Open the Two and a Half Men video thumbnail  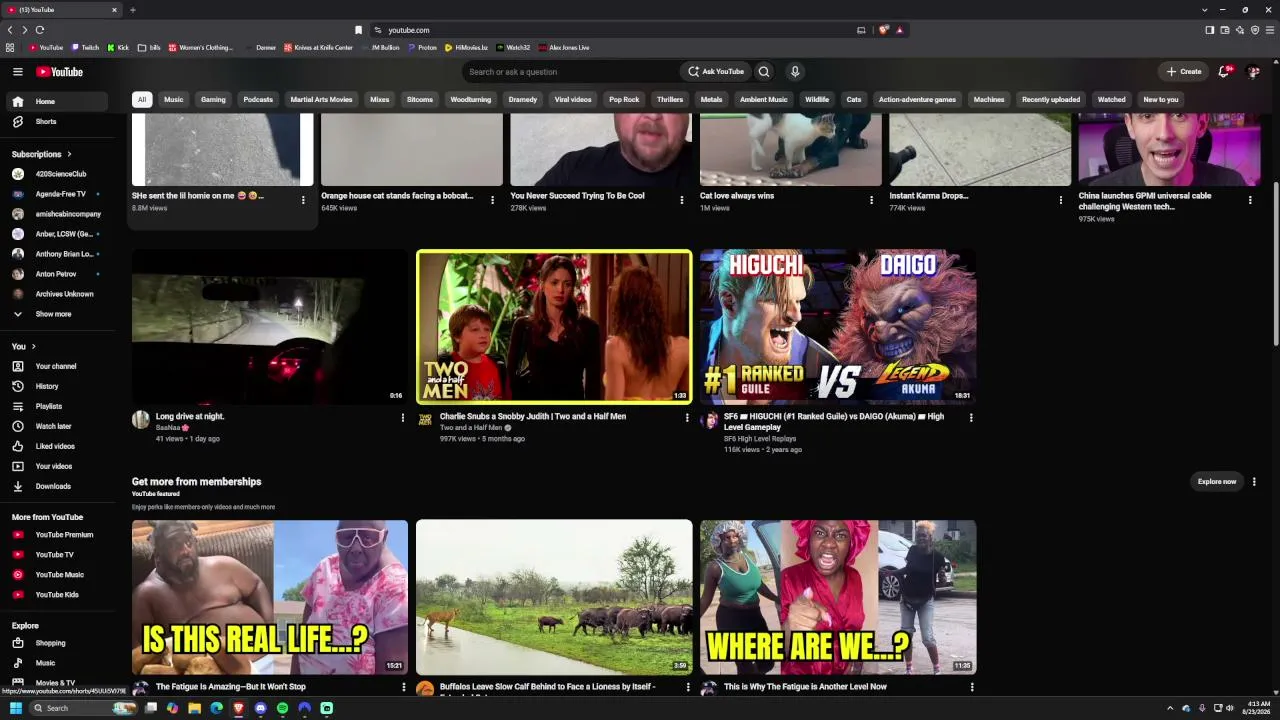coord(554,327)
